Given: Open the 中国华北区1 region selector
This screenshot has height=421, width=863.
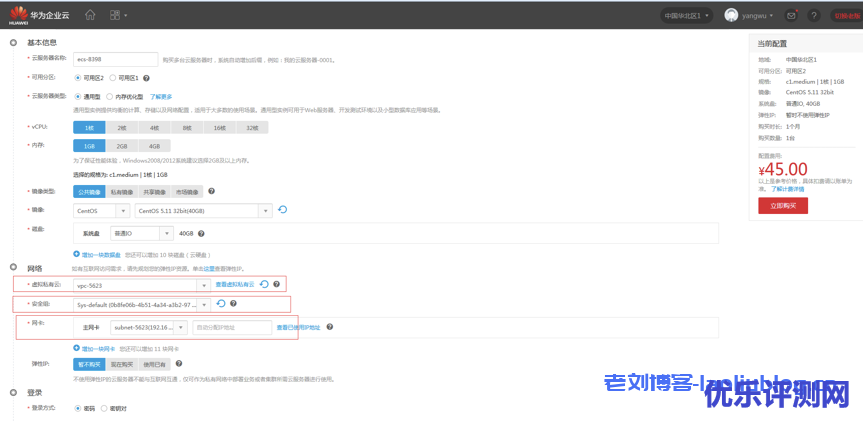Looking at the screenshot, I should tap(689, 15).
